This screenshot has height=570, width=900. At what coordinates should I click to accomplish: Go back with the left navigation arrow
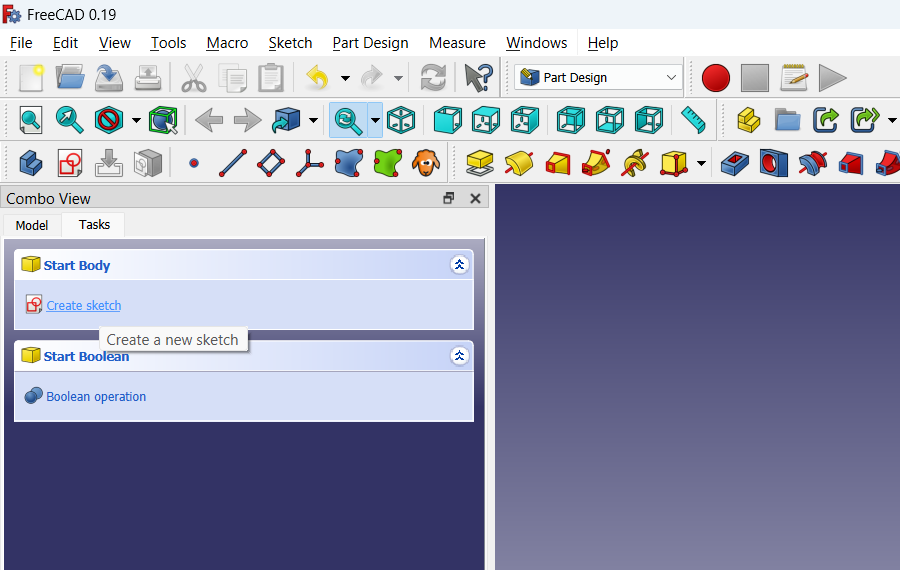209,121
